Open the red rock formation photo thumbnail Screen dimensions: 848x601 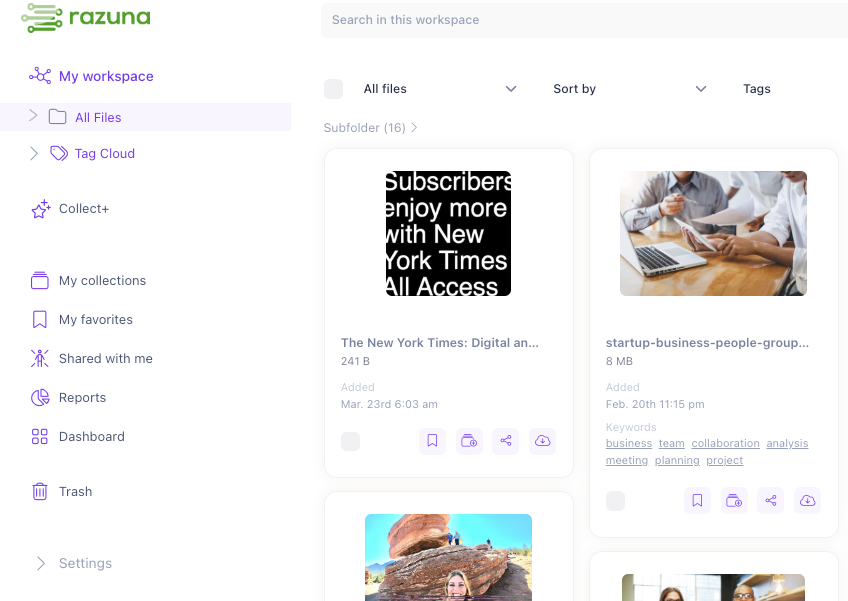tap(448, 557)
